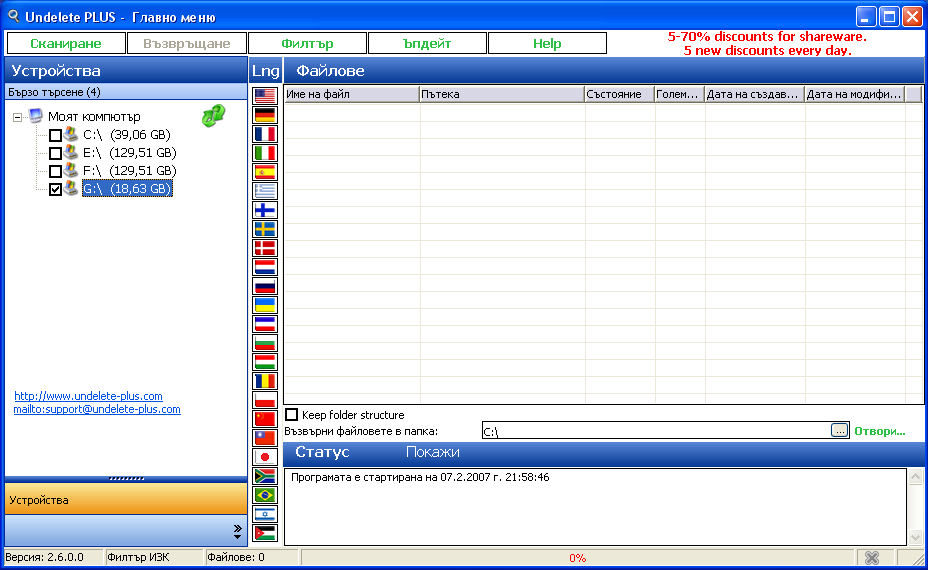Screen dimensions: 928x570
Task: Click the Lng panel header
Action: (x=265, y=71)
